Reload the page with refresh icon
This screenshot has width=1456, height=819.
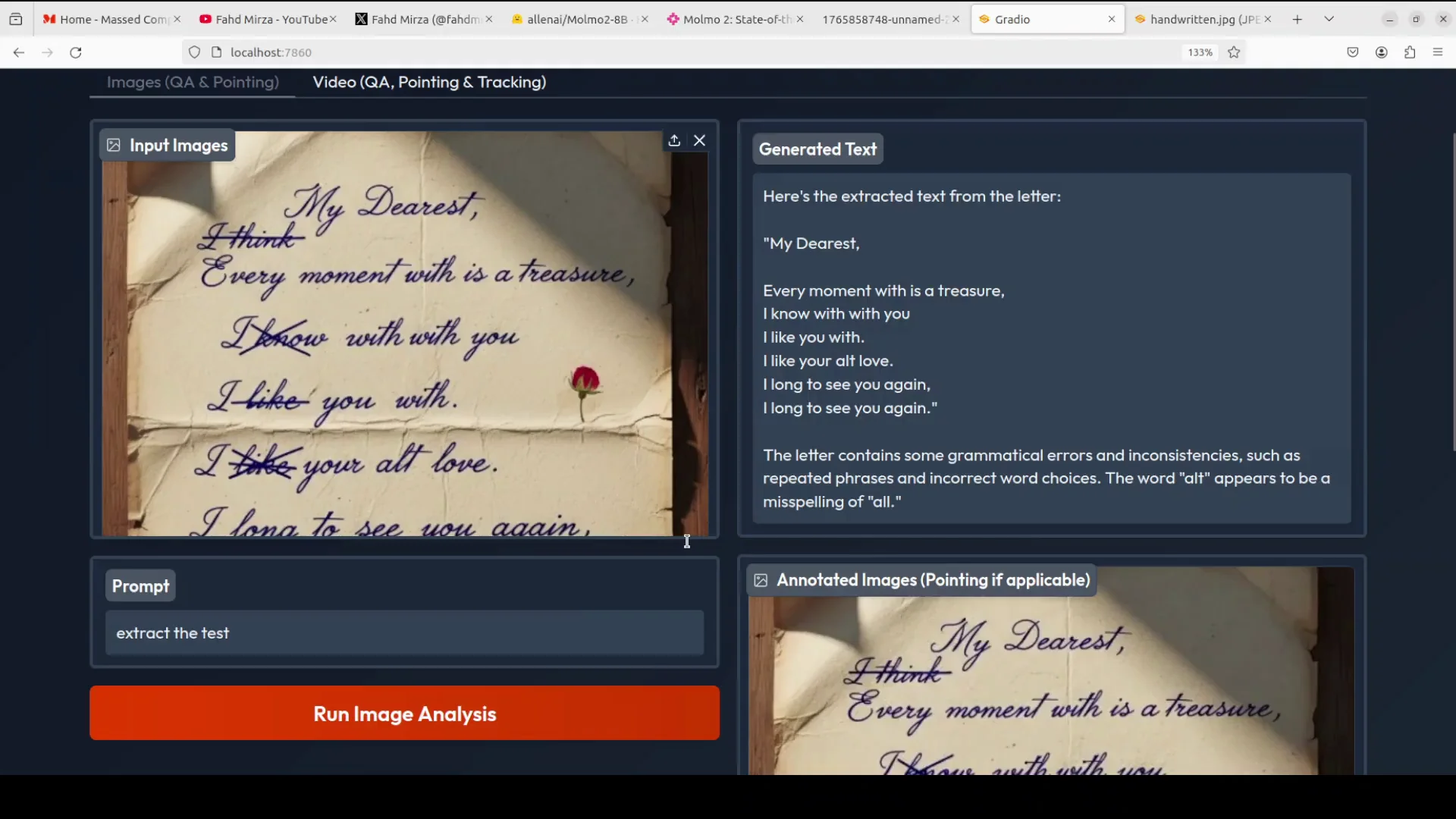[x=76, y=52]
